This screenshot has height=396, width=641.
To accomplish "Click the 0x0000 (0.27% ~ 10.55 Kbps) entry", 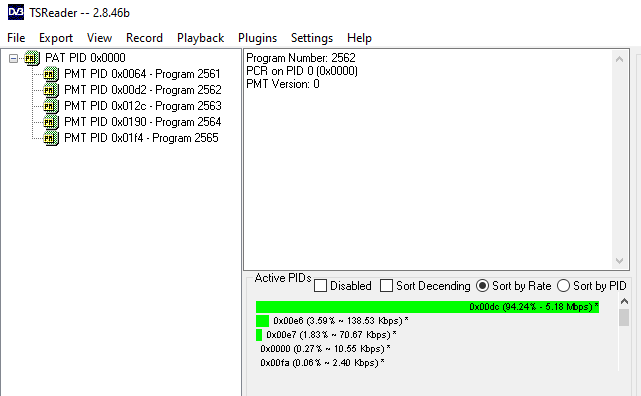I will point(325,349).
